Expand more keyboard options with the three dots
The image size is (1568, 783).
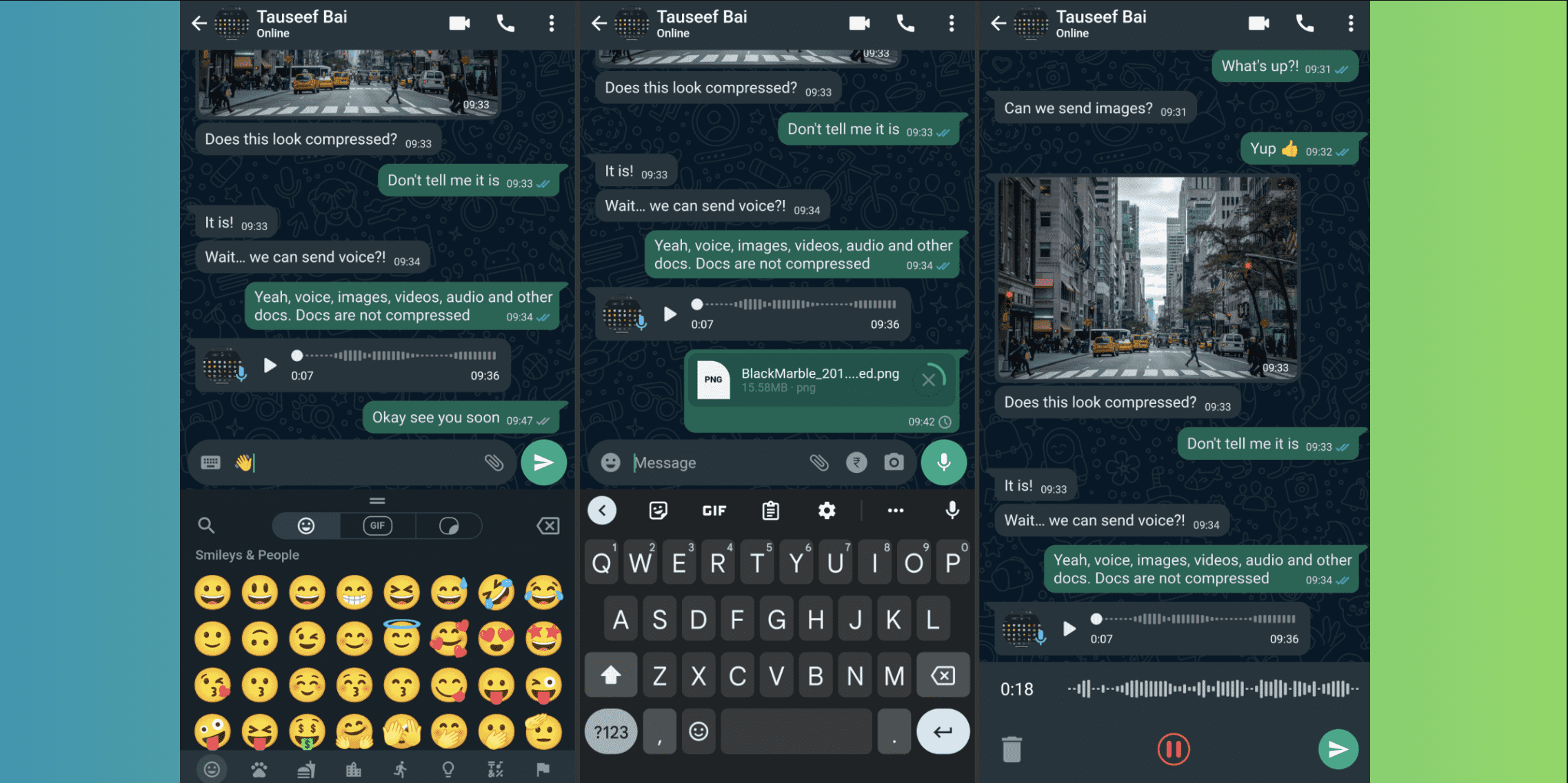(895, 511)
